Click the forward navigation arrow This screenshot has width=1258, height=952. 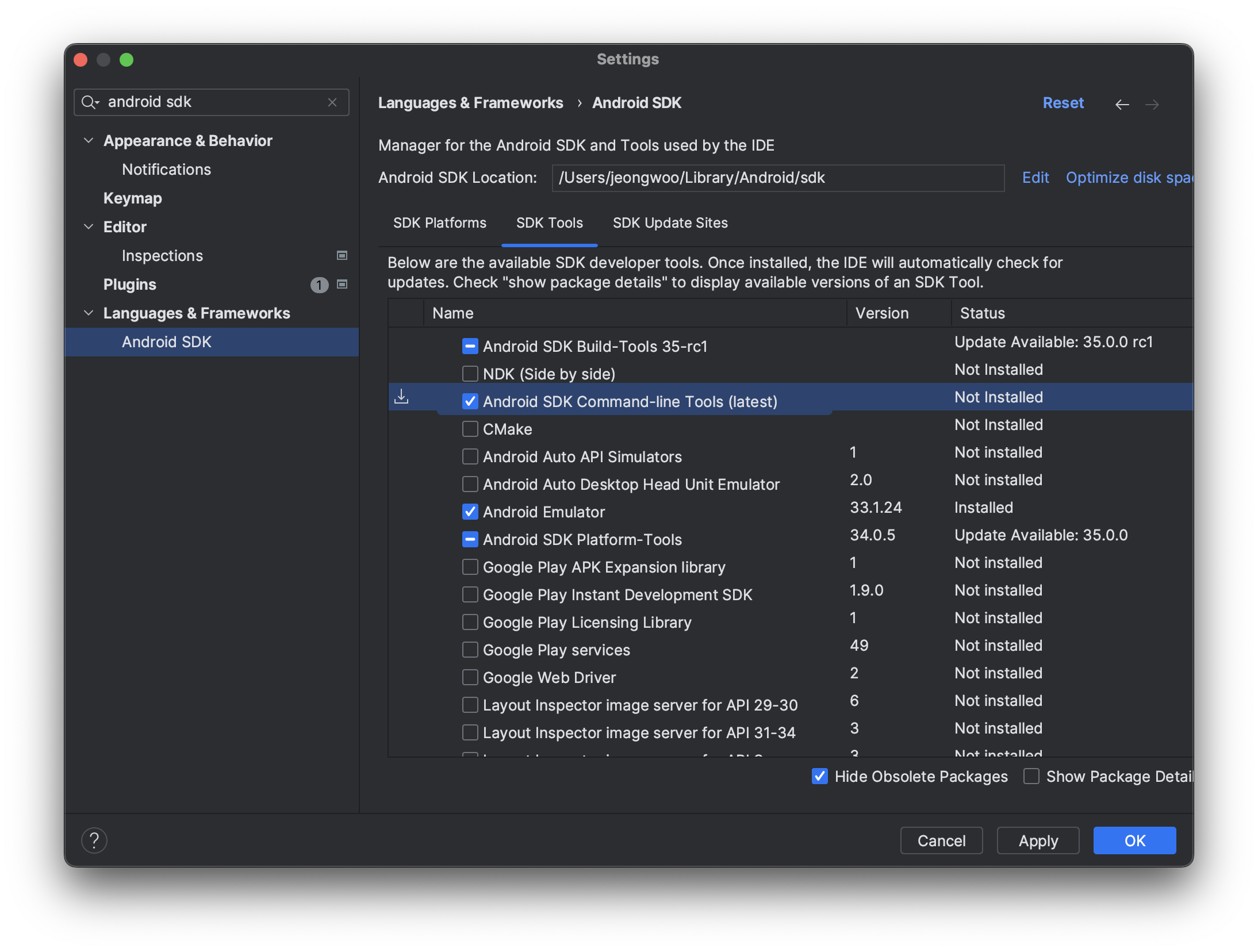[1152, 104]
